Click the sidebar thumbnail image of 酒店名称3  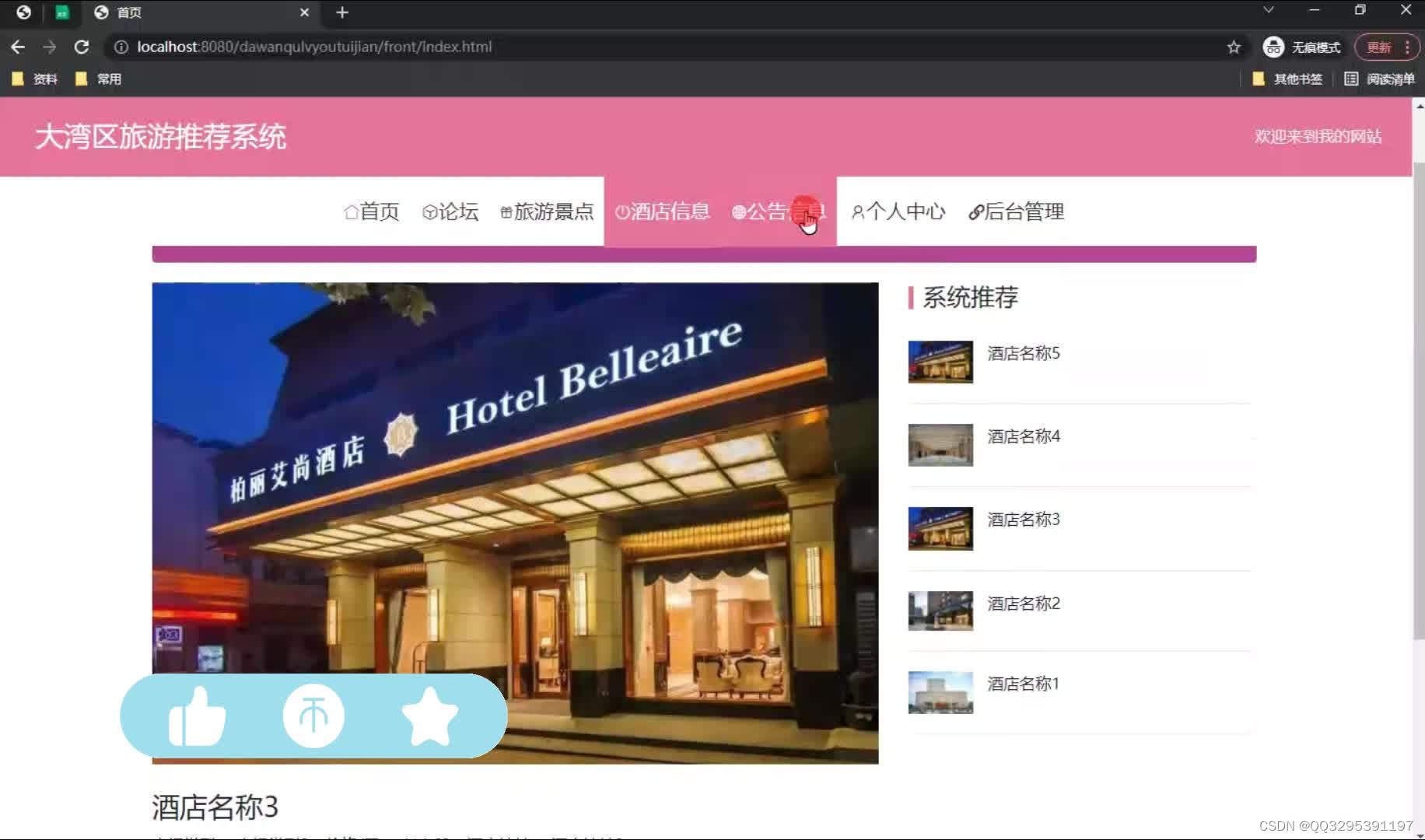click(x=940, y=528)
